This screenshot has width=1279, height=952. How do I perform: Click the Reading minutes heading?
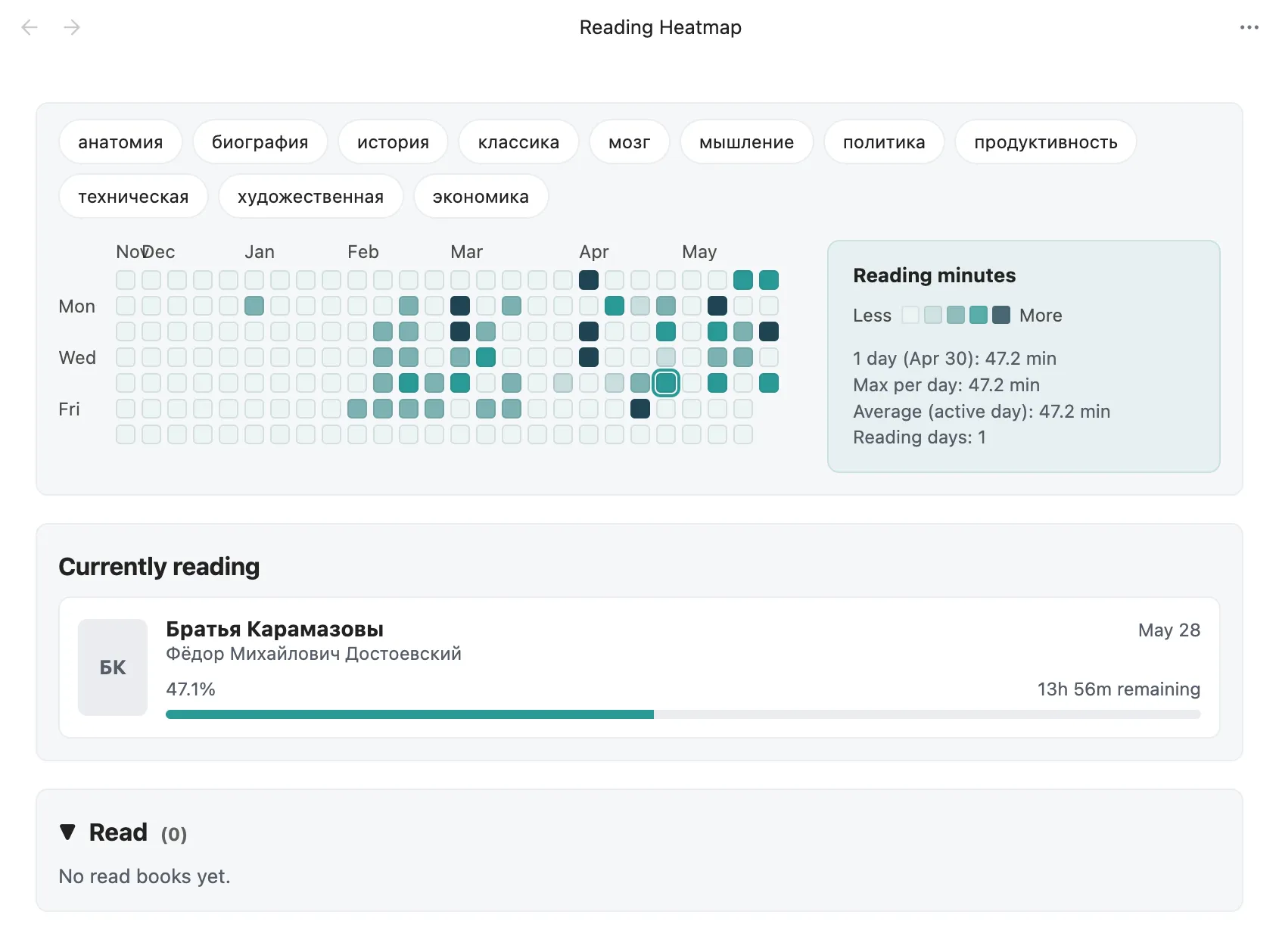pos(934,275)
